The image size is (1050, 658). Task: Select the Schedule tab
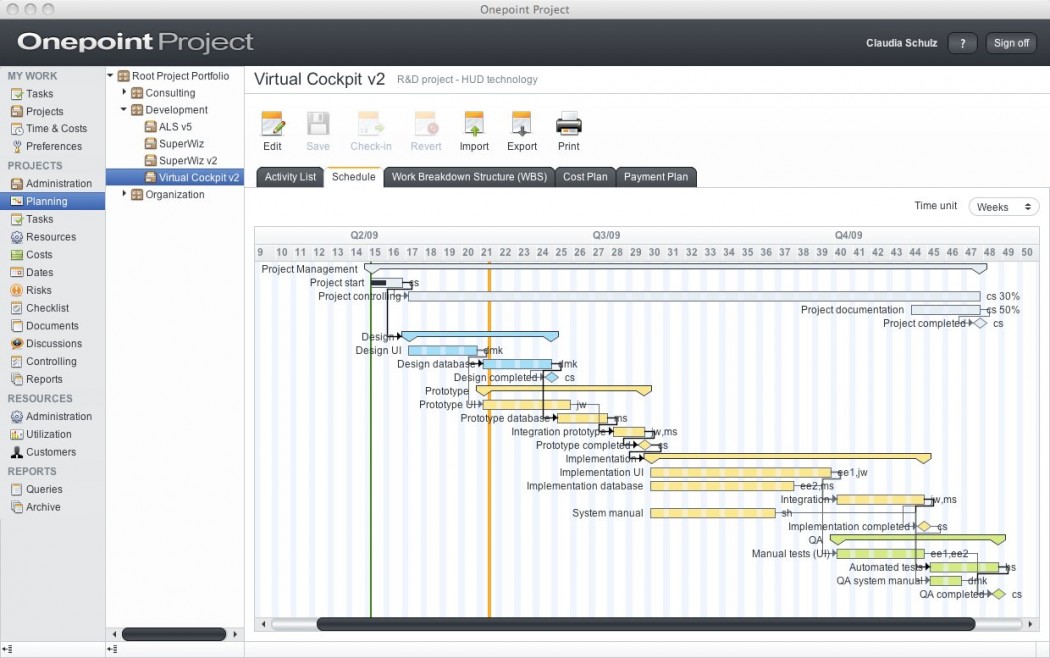point(354,177)
